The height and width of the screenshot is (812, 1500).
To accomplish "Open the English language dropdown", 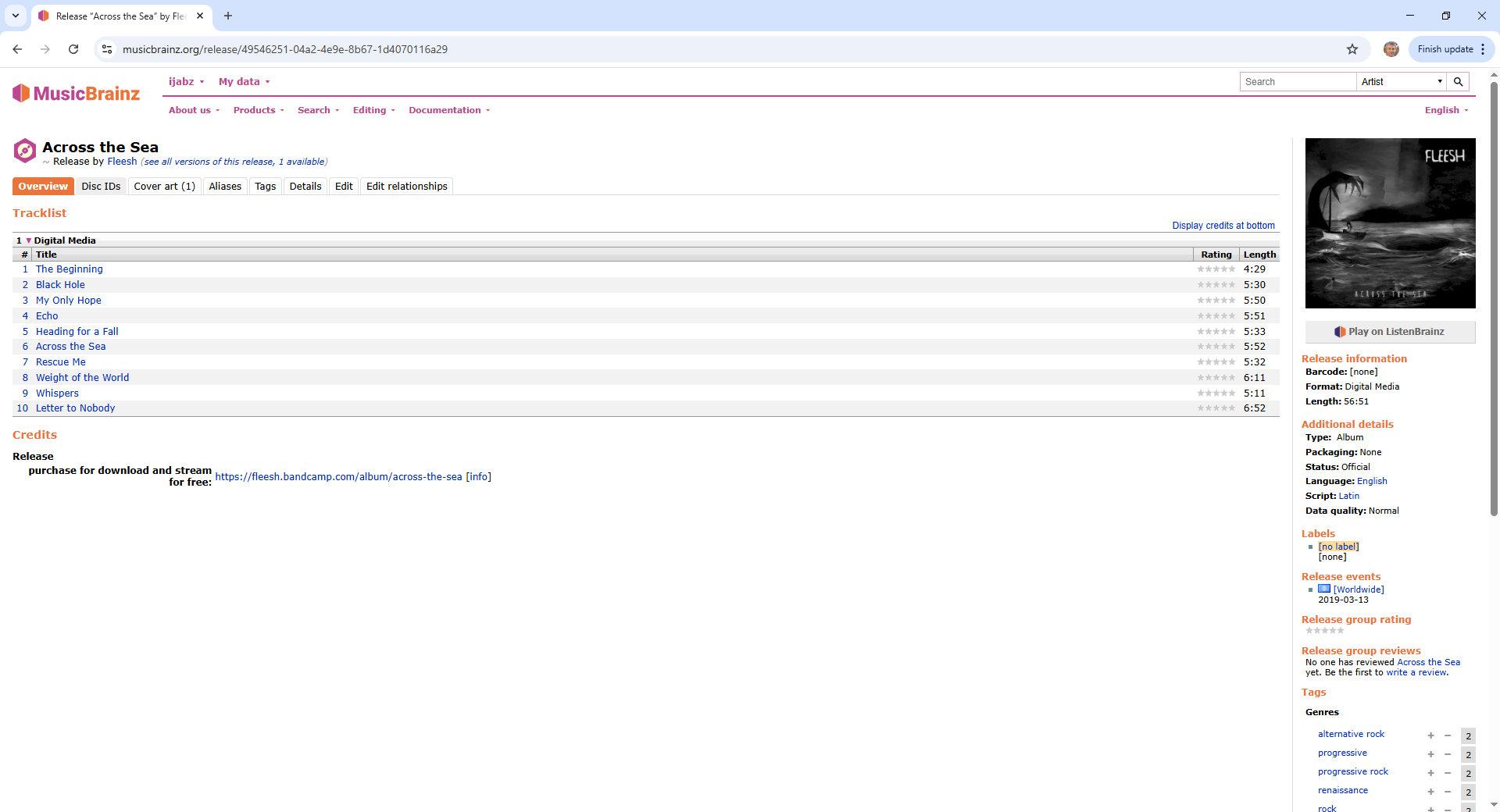I will 1446,110.
